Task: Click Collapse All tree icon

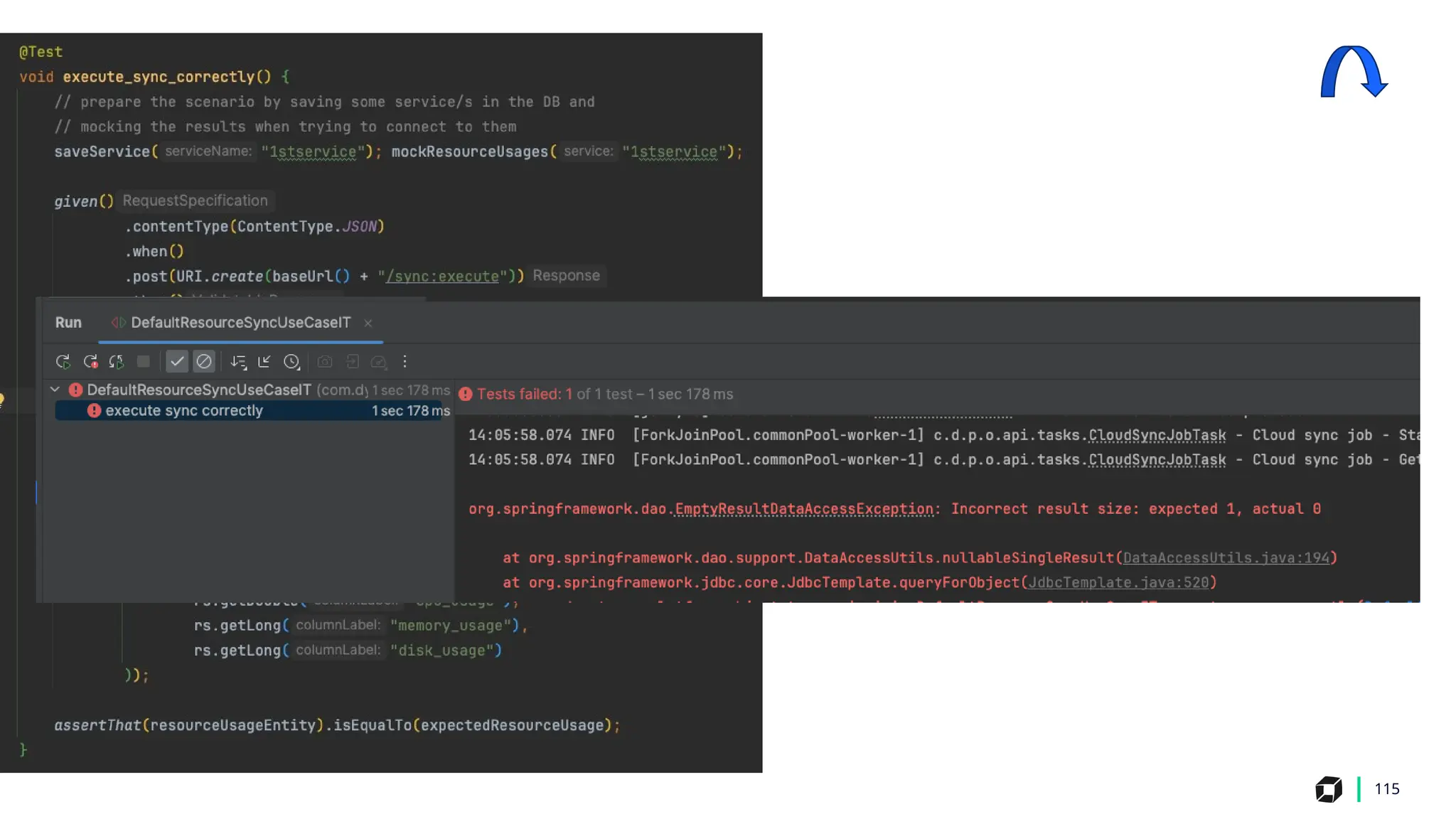Action: [x=264, y=362]
